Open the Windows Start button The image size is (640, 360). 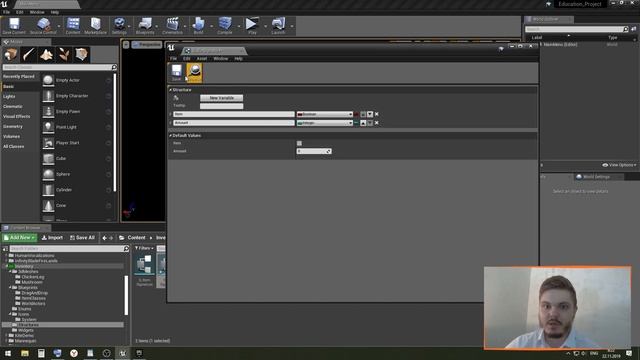point(8,353)
